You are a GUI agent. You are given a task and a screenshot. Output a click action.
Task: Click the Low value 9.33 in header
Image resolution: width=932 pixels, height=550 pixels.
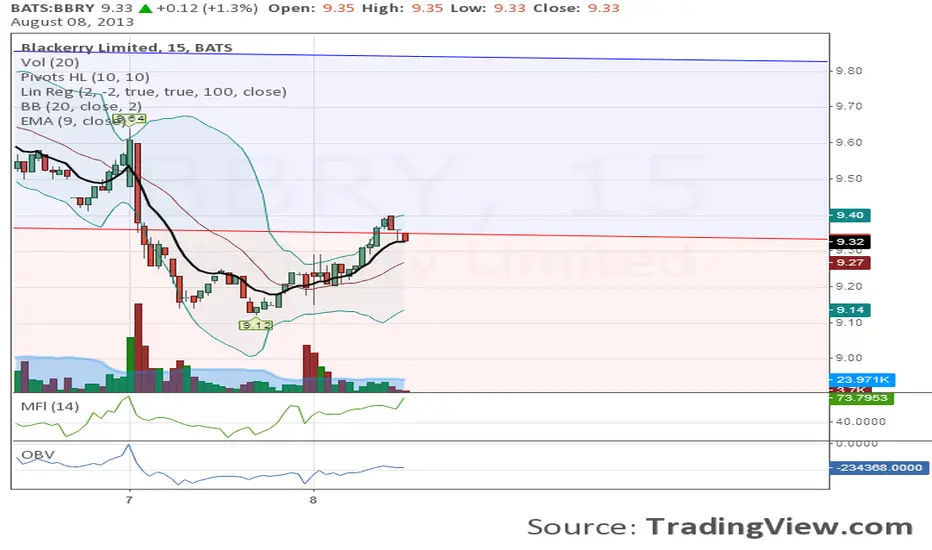click(x=510, y=8)
